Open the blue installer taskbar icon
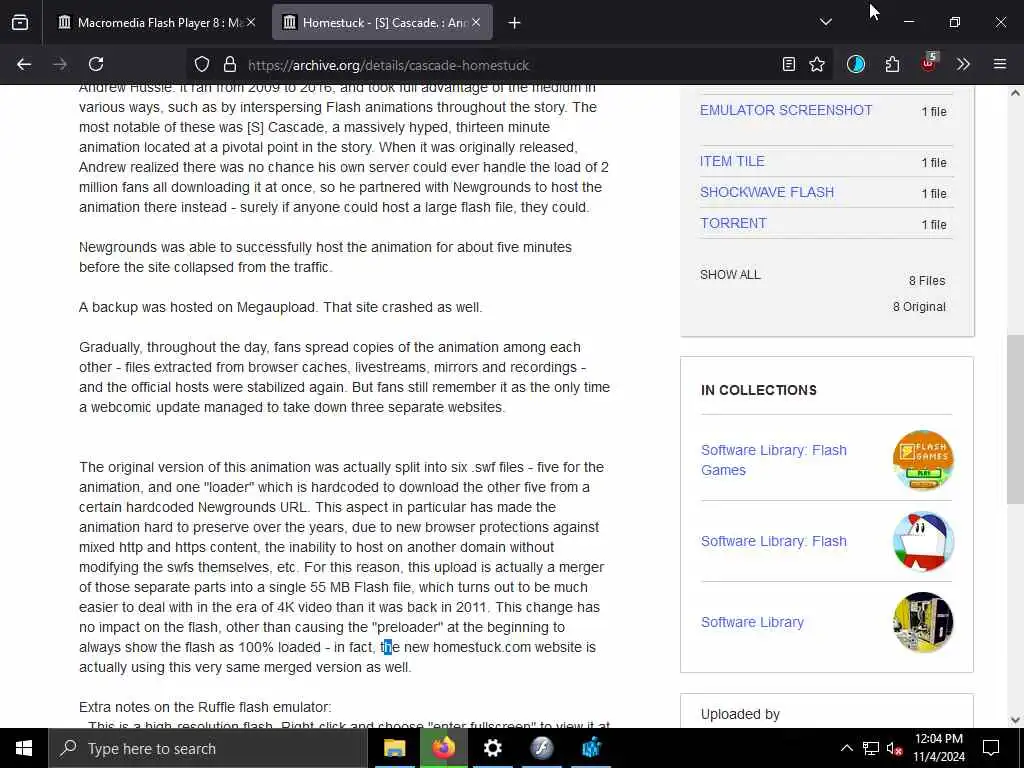 [591, 748]
